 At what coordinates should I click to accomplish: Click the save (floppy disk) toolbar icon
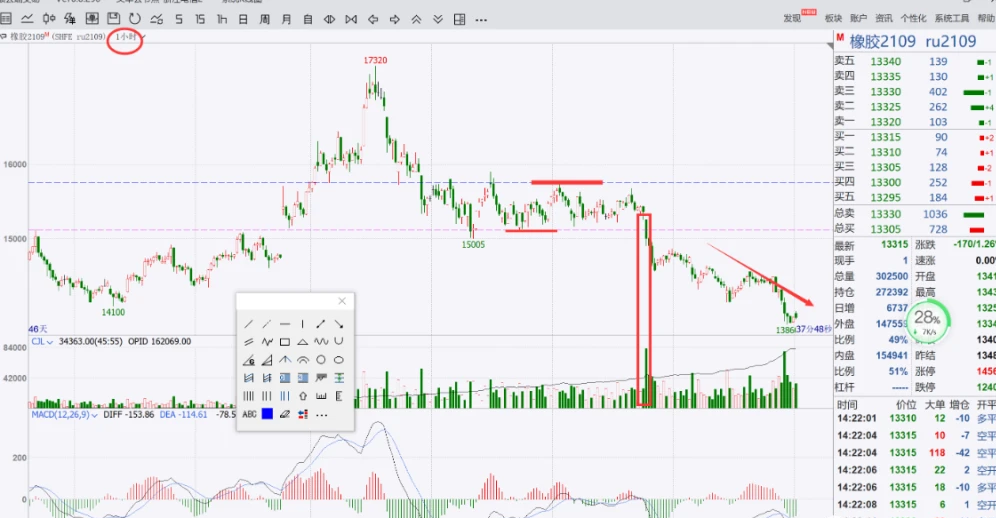tap(113, 19)
